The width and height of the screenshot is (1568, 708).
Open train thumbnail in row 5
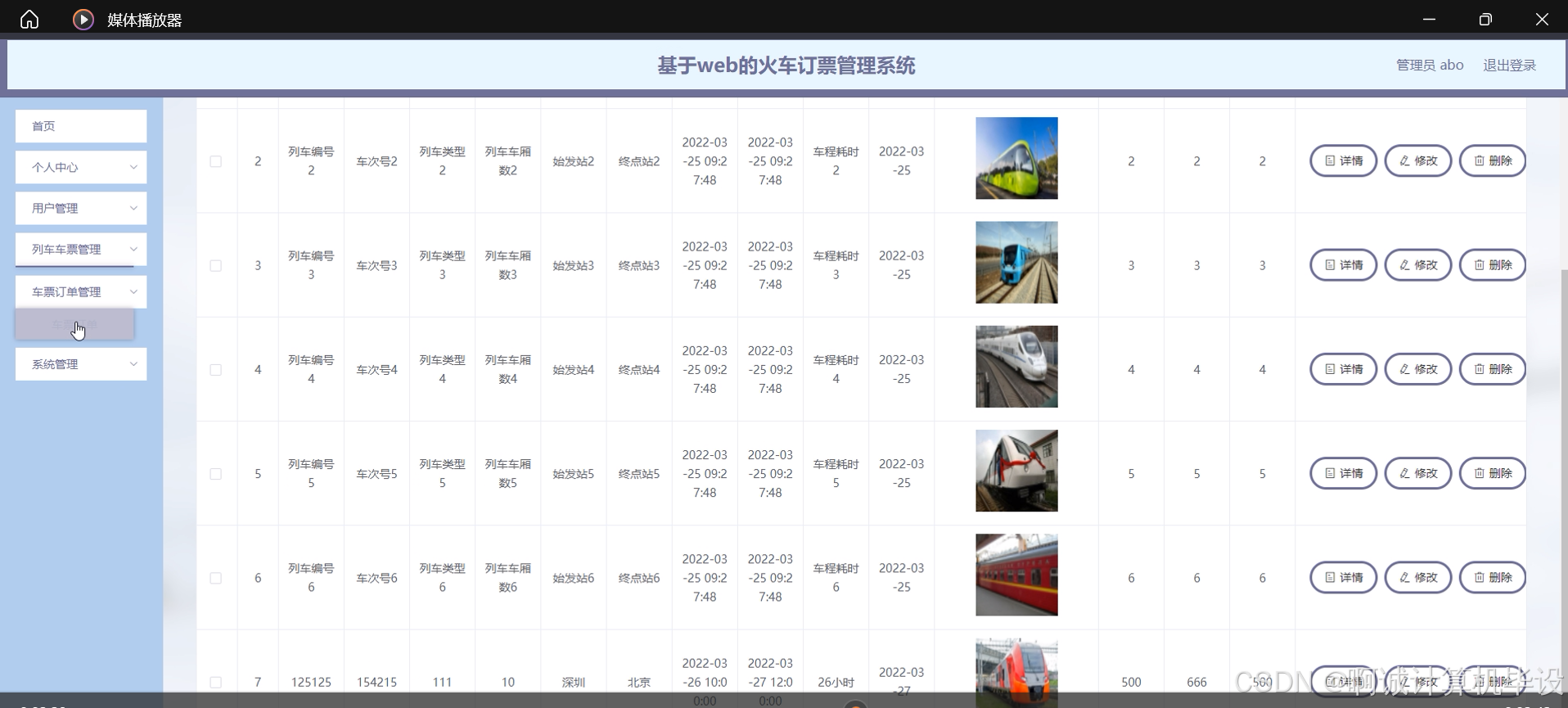tap(1016, 471)
